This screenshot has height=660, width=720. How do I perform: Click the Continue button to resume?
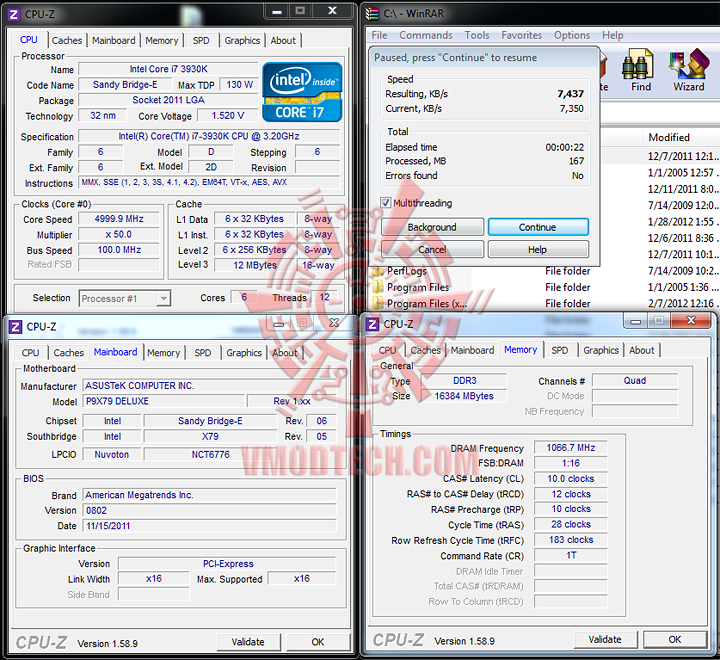point(538,227)
